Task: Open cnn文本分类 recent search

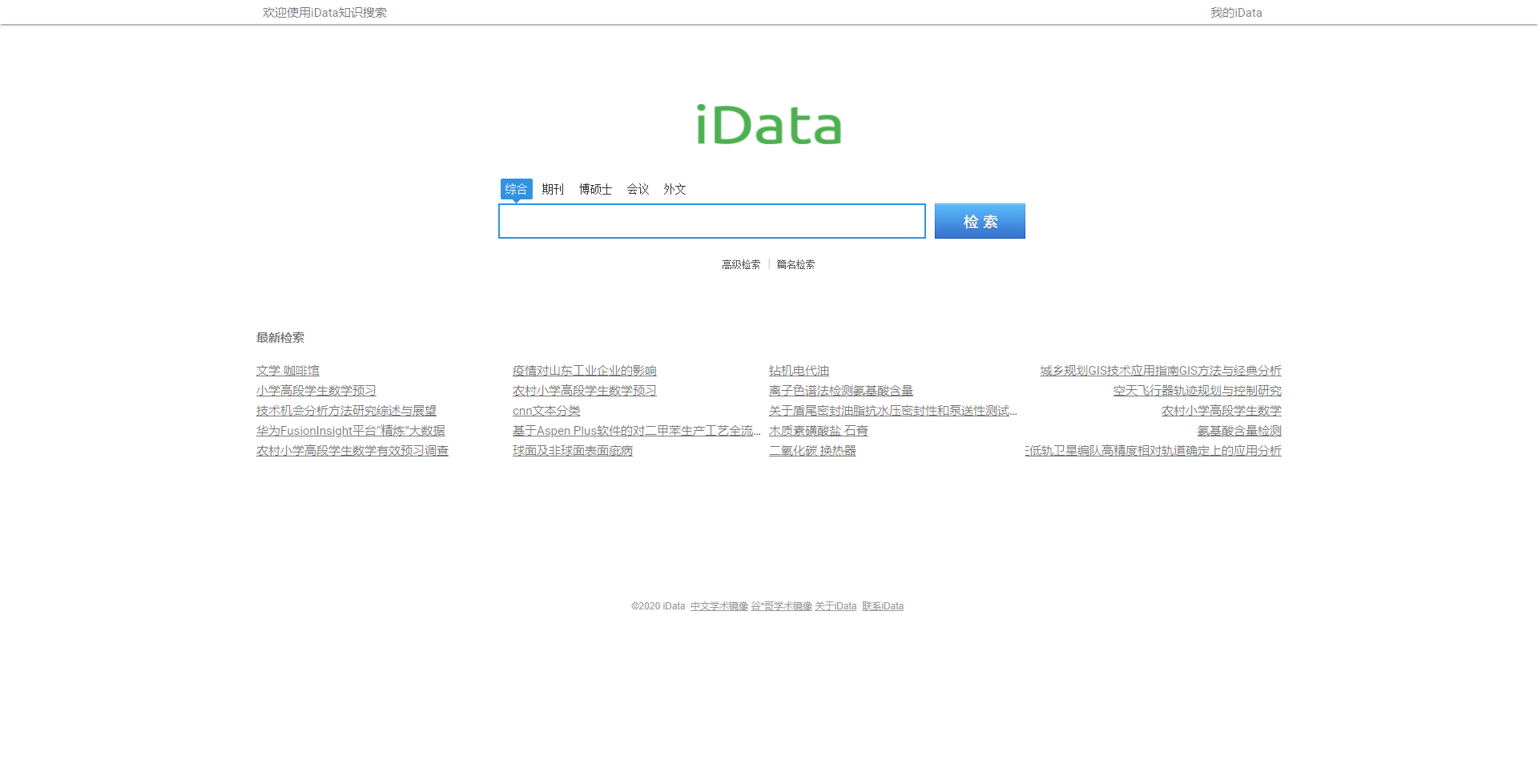Action: (x=546, y=411)
